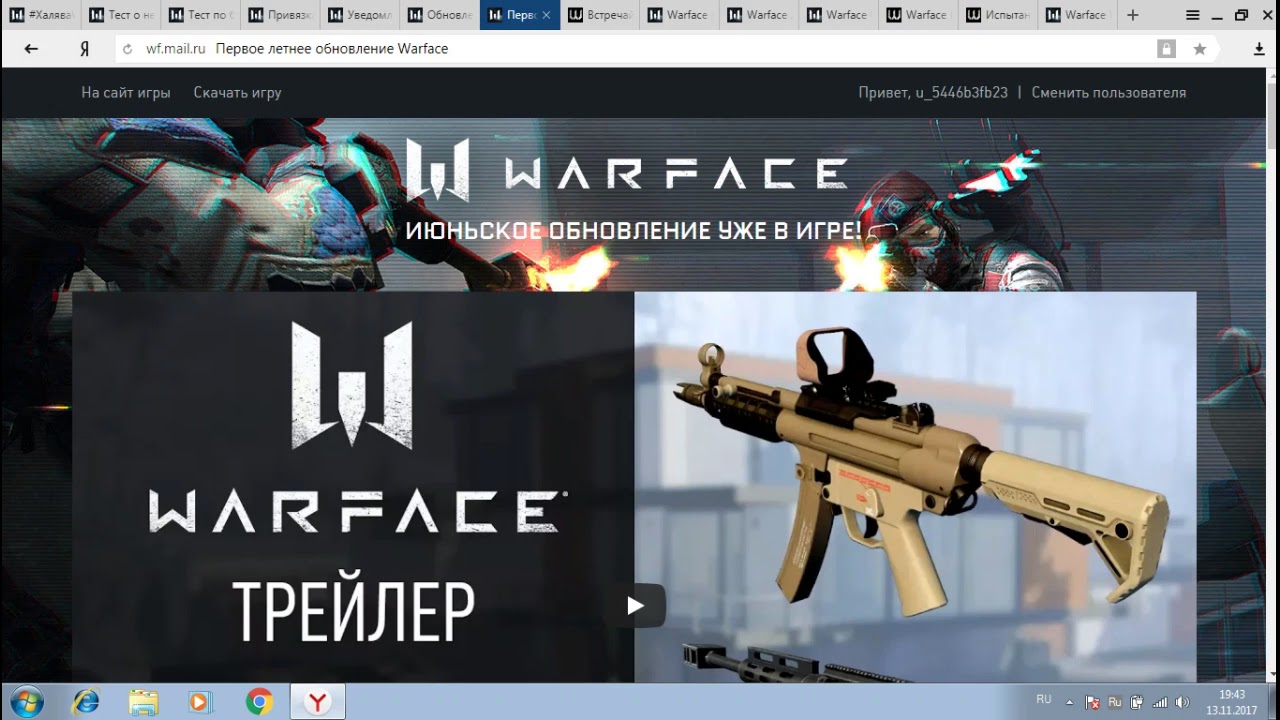The height and width of the screenshot is (720, 1280).
Task: Open the Windows Start menu
Action: pos(27,702)
